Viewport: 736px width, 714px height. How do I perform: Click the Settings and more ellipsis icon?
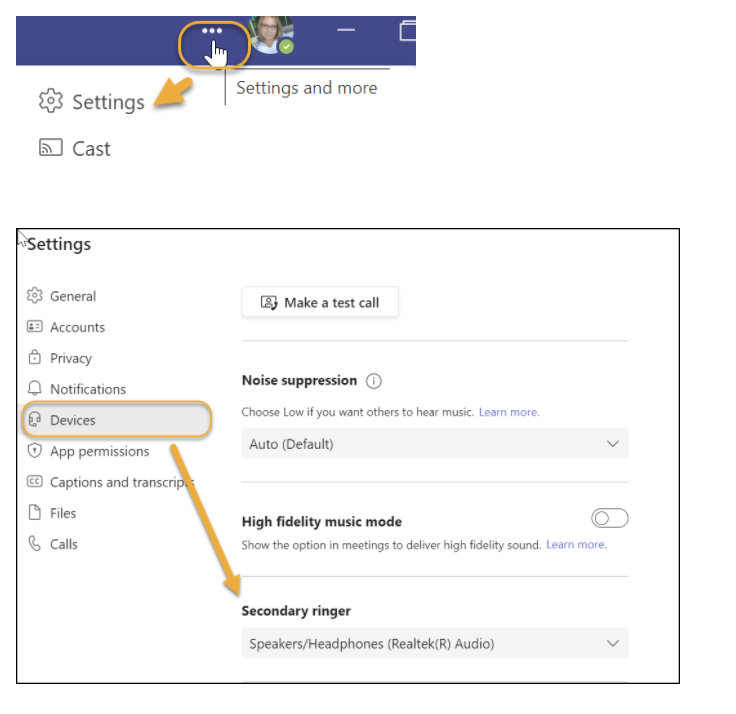point(212,31)
